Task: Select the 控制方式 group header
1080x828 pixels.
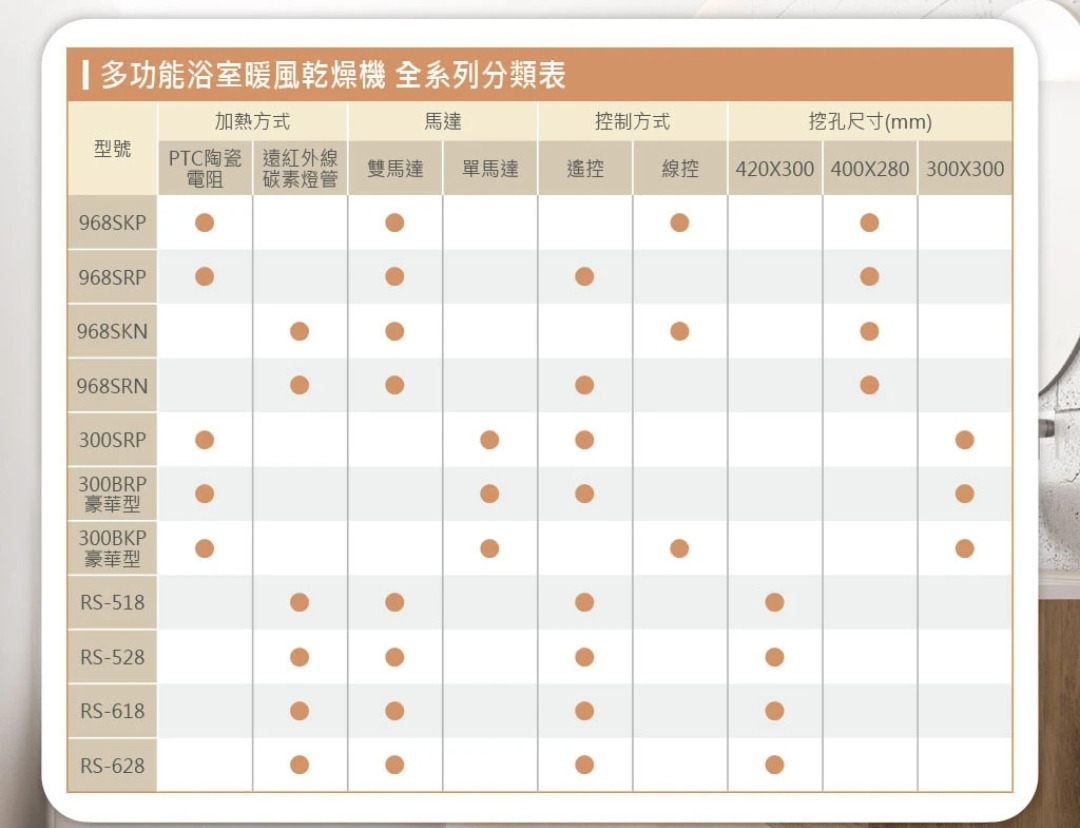Action: click(x=632, y=122)
